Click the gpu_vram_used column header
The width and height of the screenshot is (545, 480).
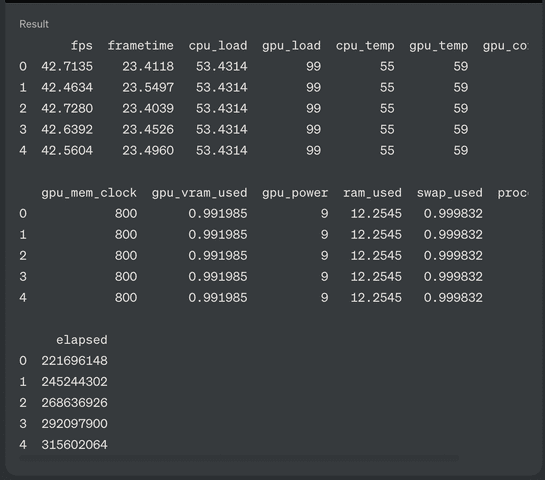[200, 193]
